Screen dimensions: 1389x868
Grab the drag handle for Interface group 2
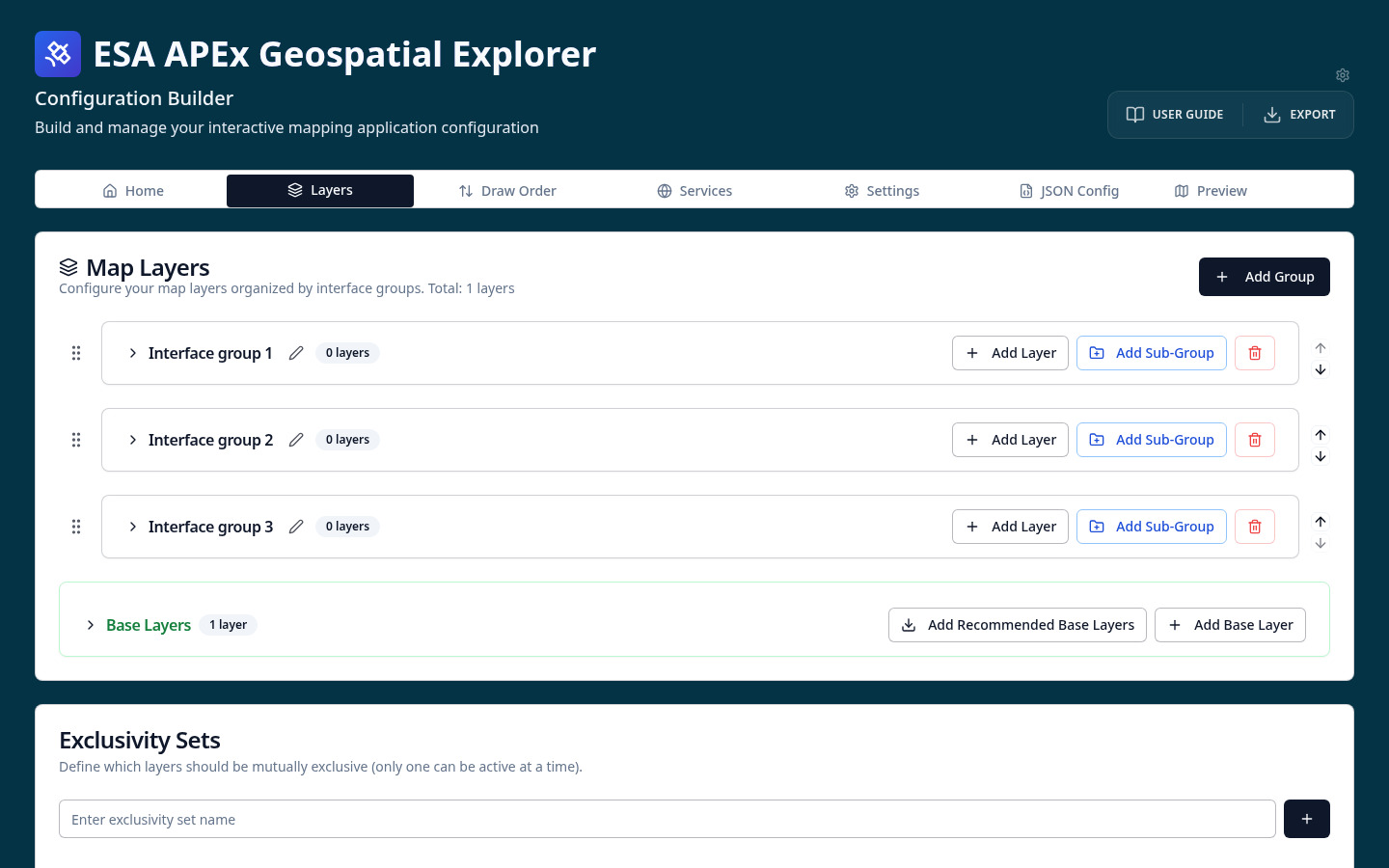(x=76, y=440)
